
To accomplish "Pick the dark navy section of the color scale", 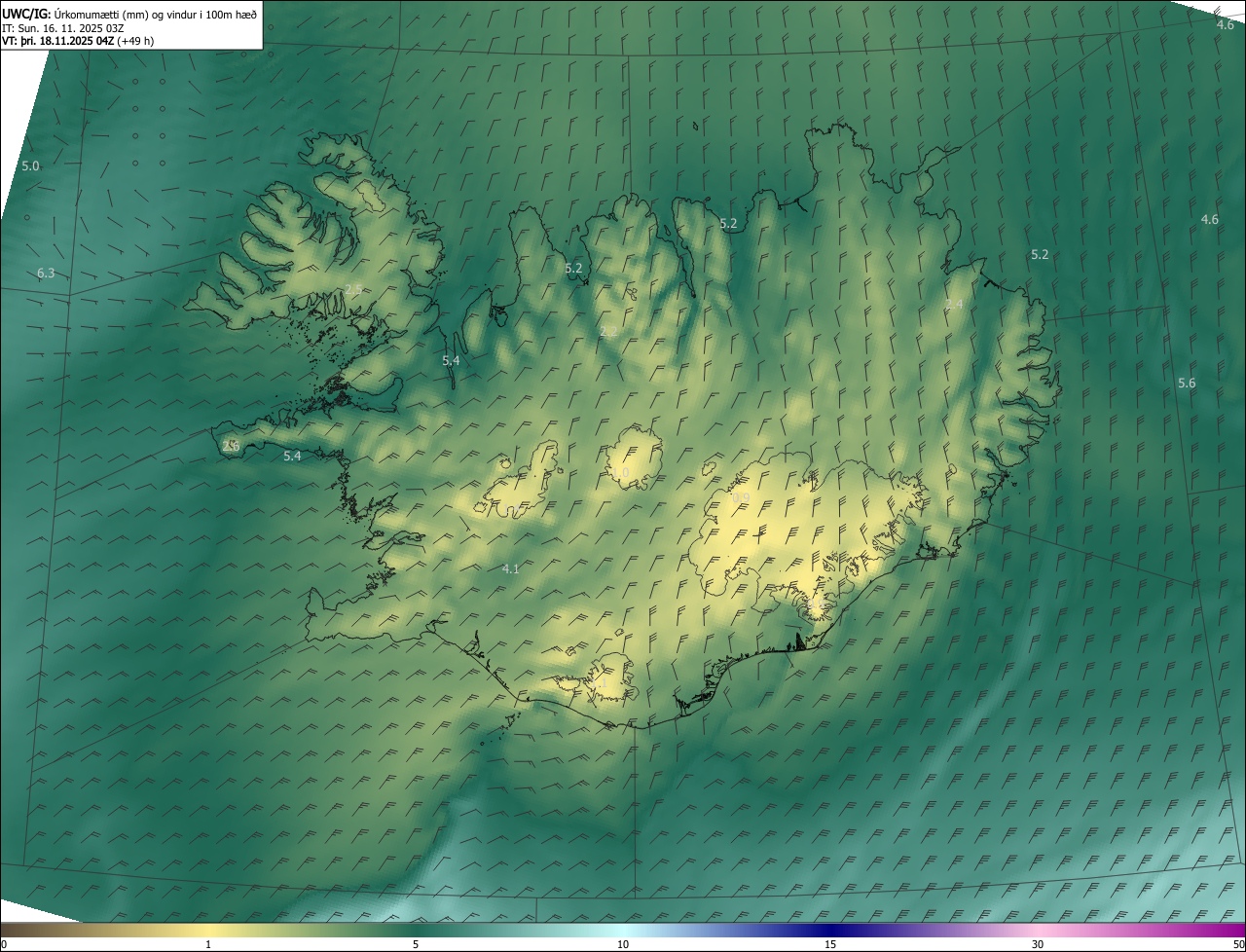I will coord(830,930).
